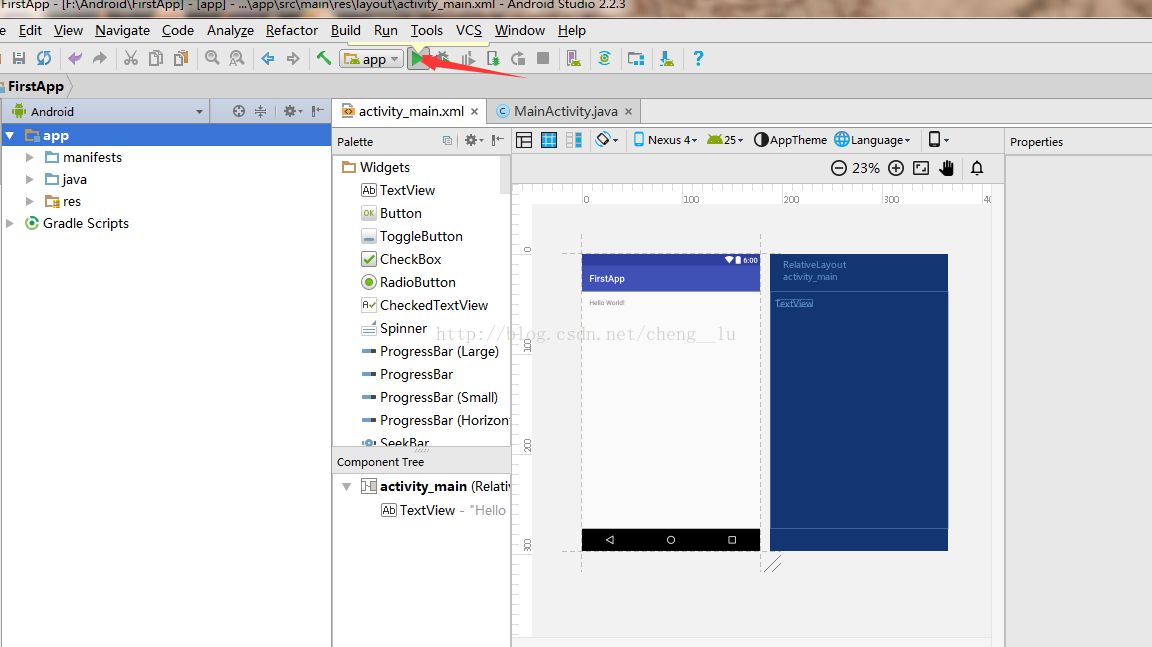This screenshot has height=647, width=1152.
Task: Switch to Blueprint view mode icon
Action: 549,140
